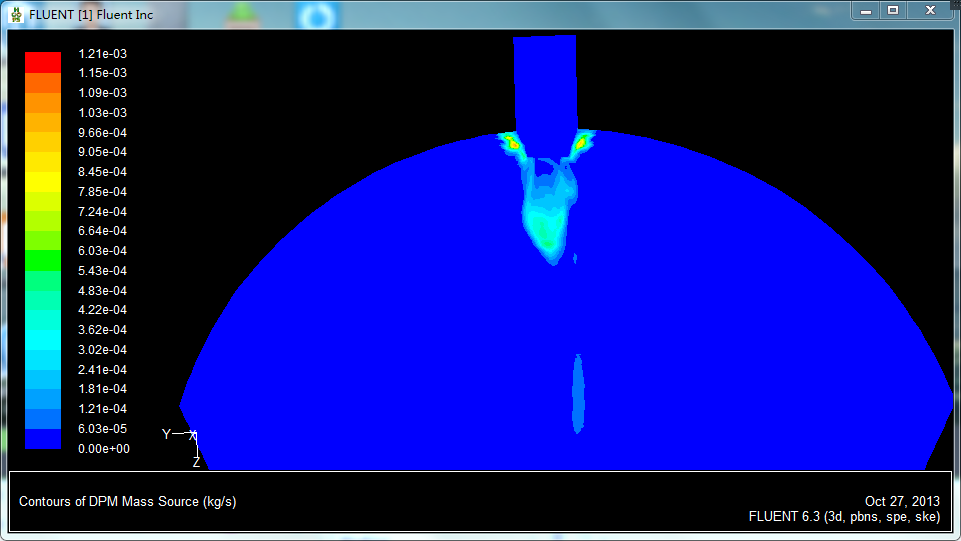The width and height of the screenshot is (961, 541).
Task: Click the right hotspot near the inlet
Action: point(579,144)
